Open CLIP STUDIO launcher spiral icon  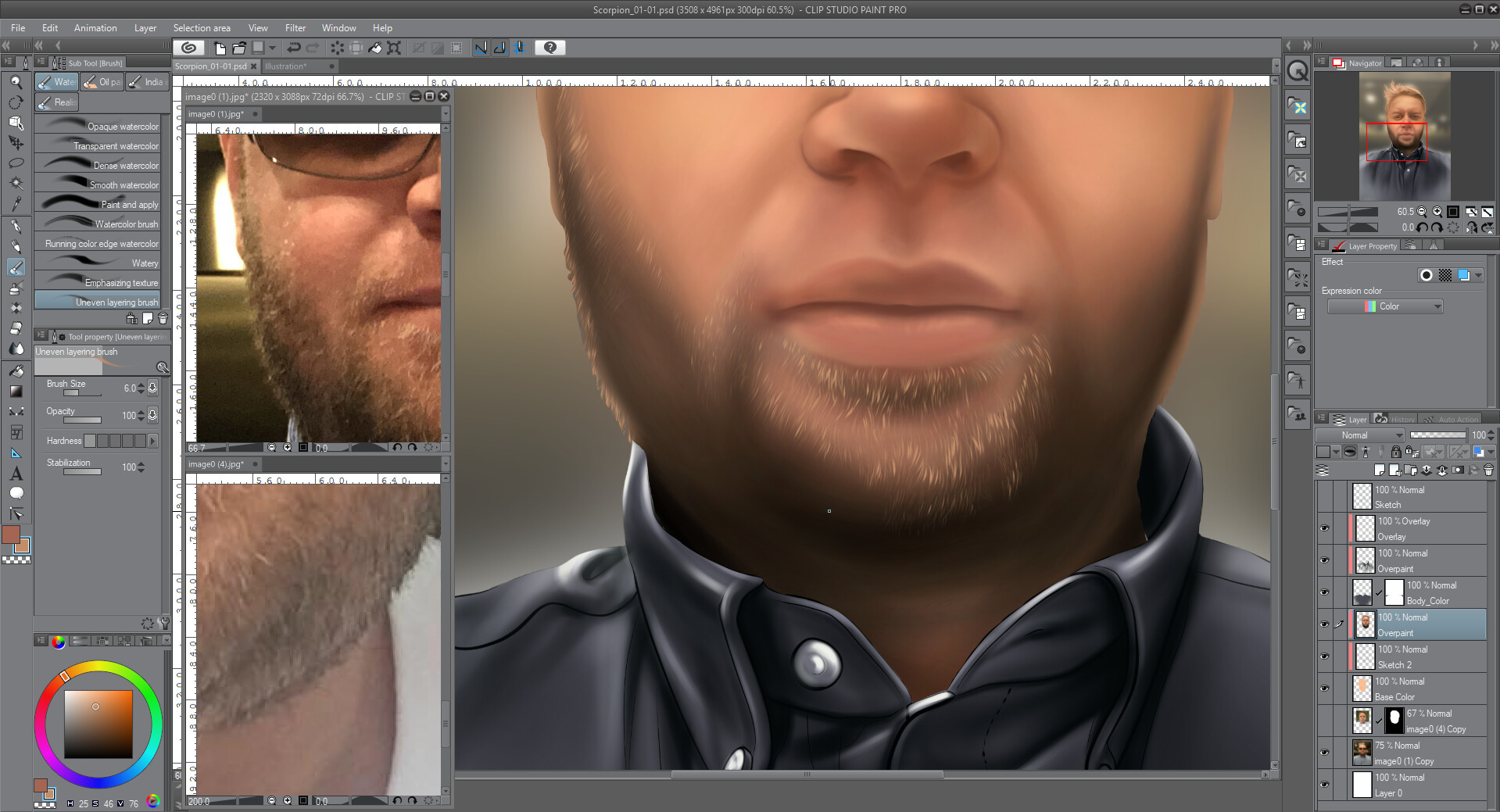tap(188, 48)
